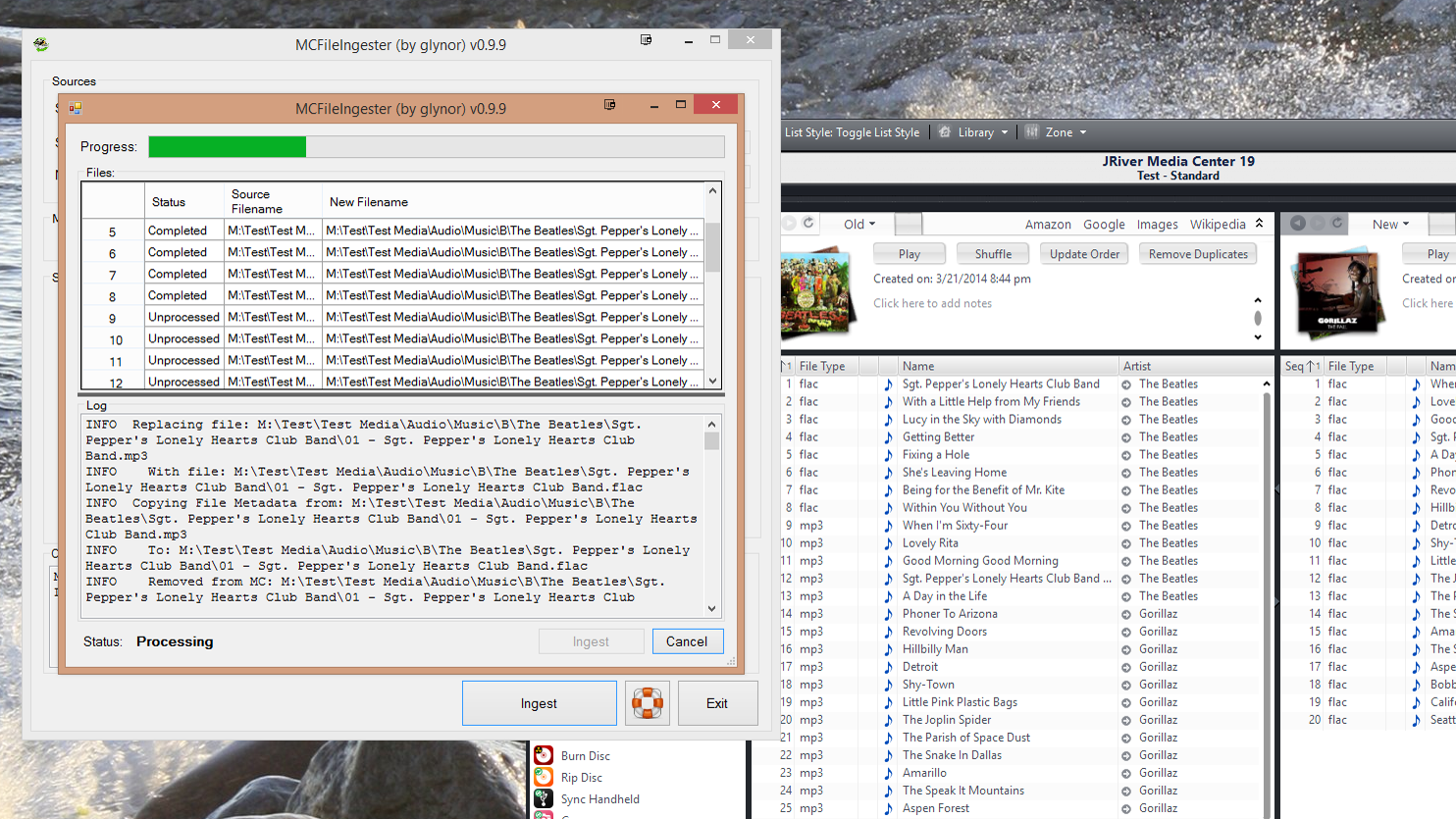Viewport: 1456px width, 819px height.
Task: Click the green ingest progress bar
Action: (x=226, y=146)
